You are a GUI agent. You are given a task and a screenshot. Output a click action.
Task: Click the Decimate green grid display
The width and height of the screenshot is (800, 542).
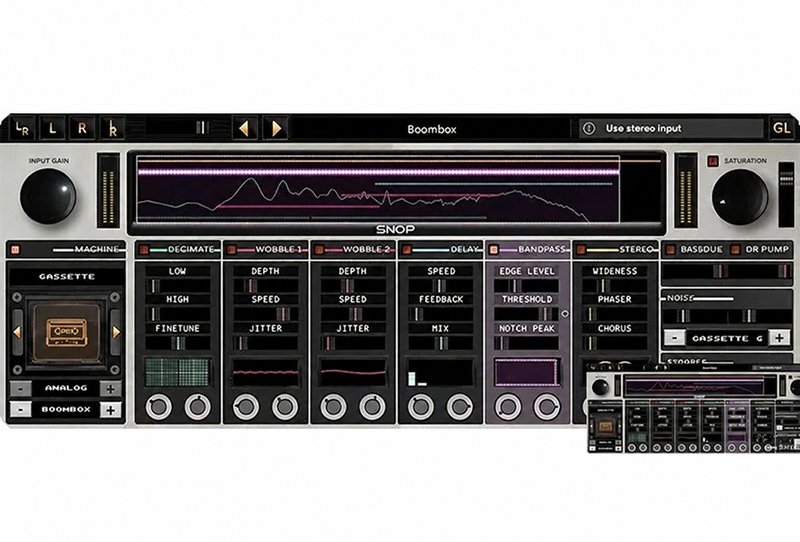coord(178,372)
